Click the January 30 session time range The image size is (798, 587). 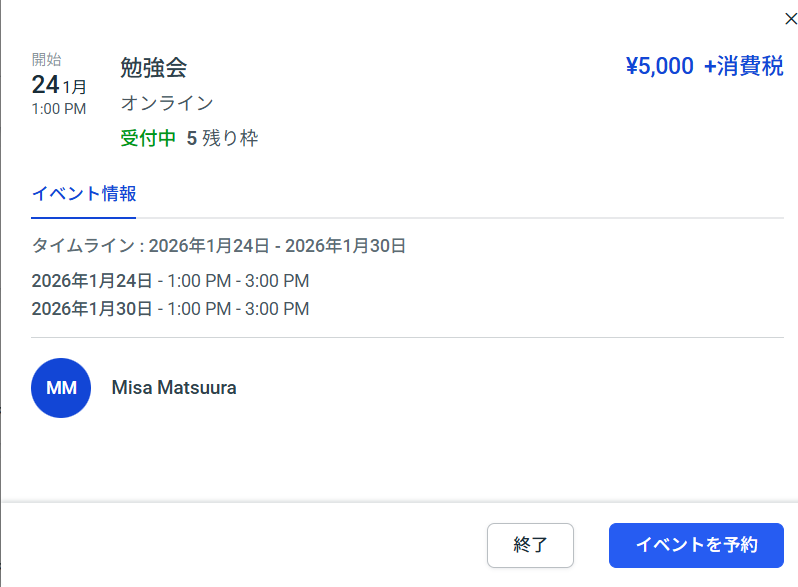[x=238, y=309]
